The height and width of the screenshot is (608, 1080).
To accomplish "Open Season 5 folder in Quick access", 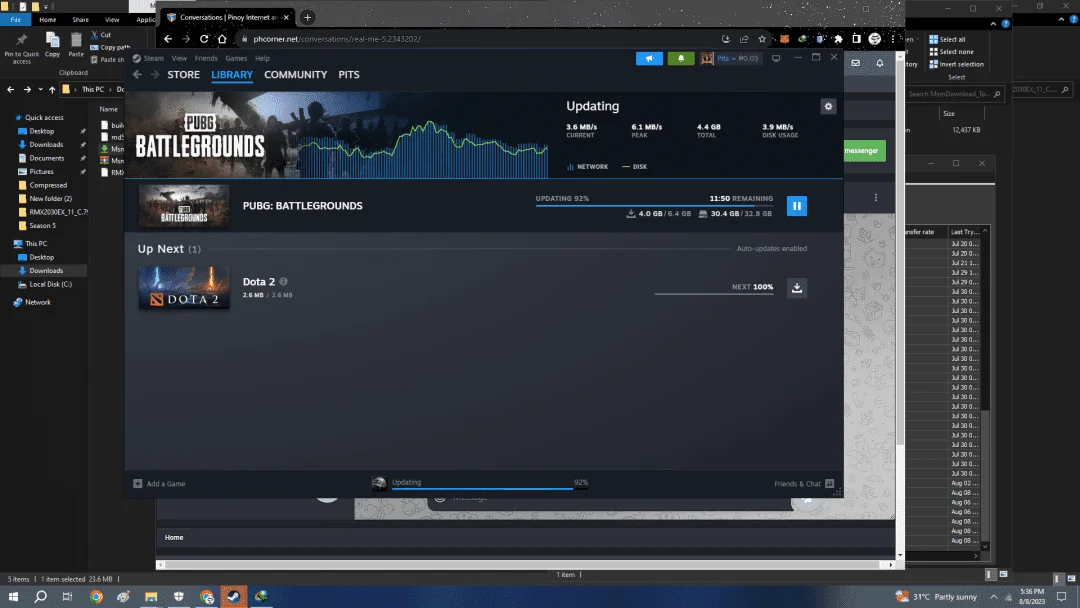I will (42, 226).
